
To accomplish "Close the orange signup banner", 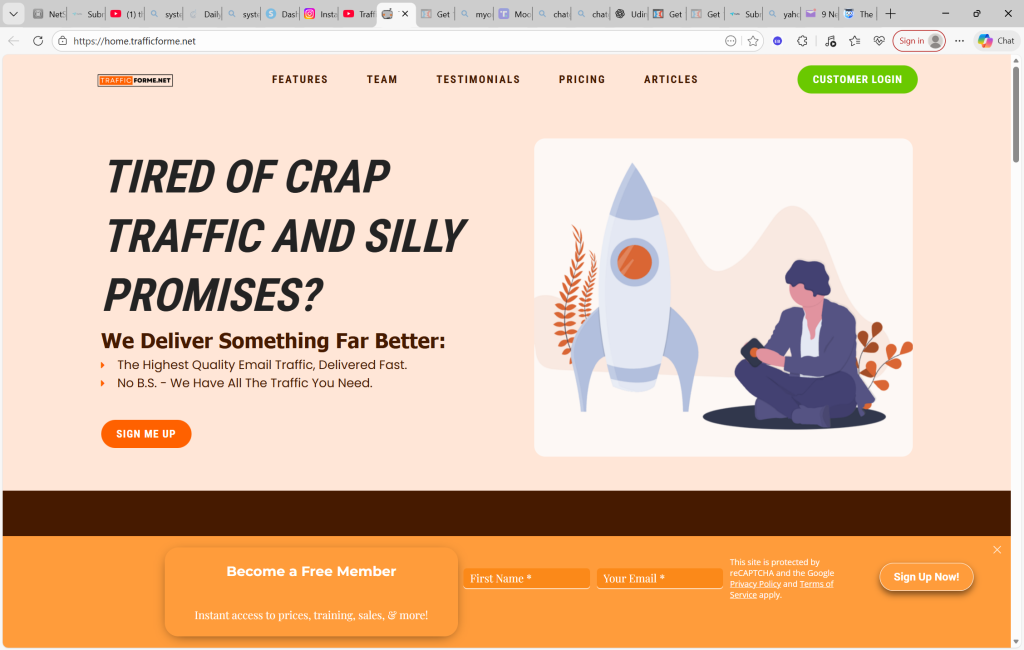I will (x=997, y=550).
